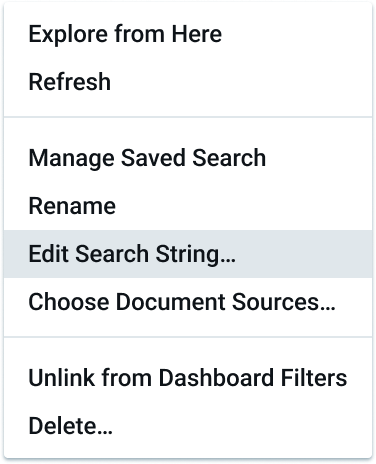Remove the widget using the Delete… option
376x464 pixels.
click(188, 426)
